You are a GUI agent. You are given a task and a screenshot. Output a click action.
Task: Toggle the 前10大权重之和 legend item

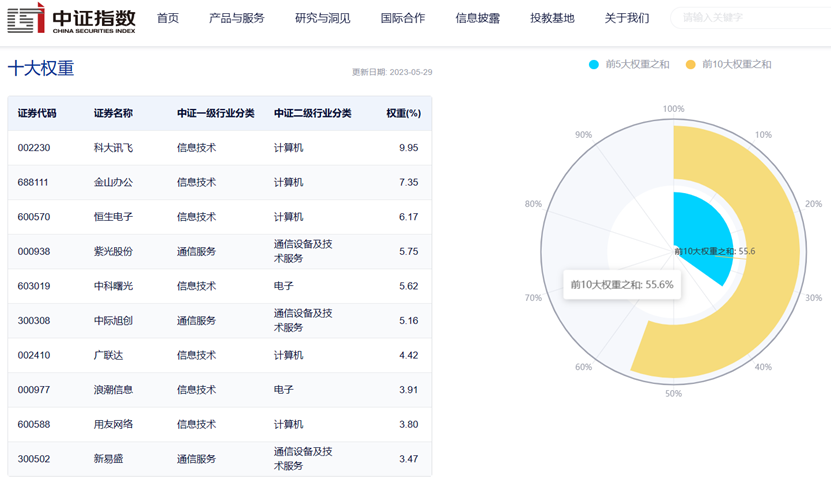[729, 64]
